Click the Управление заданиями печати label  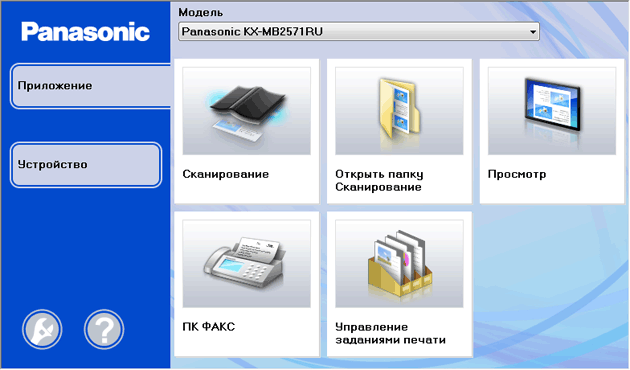391,333
